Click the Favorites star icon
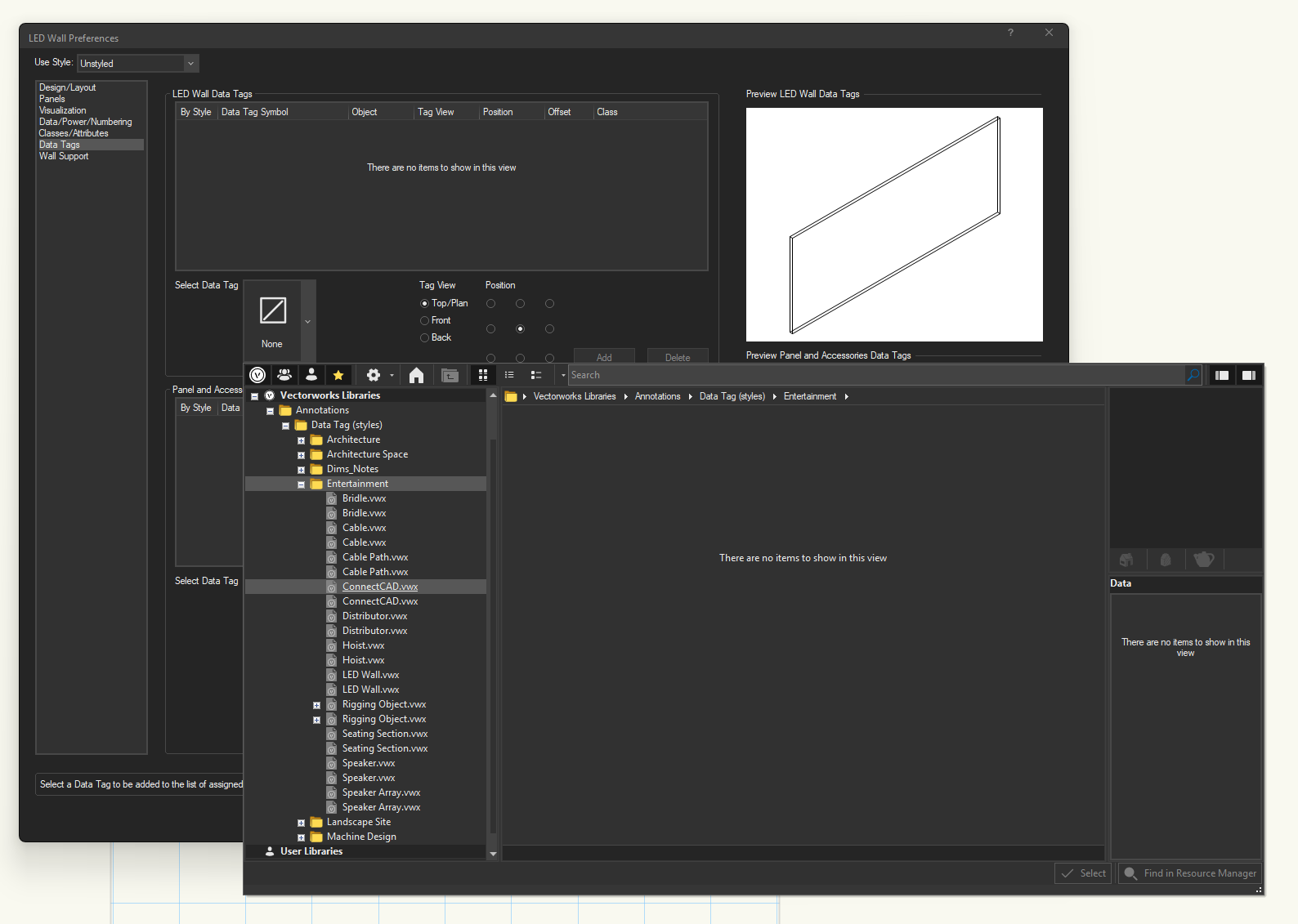The width and height of the screenshot is (1298, 924). [338, 375]
